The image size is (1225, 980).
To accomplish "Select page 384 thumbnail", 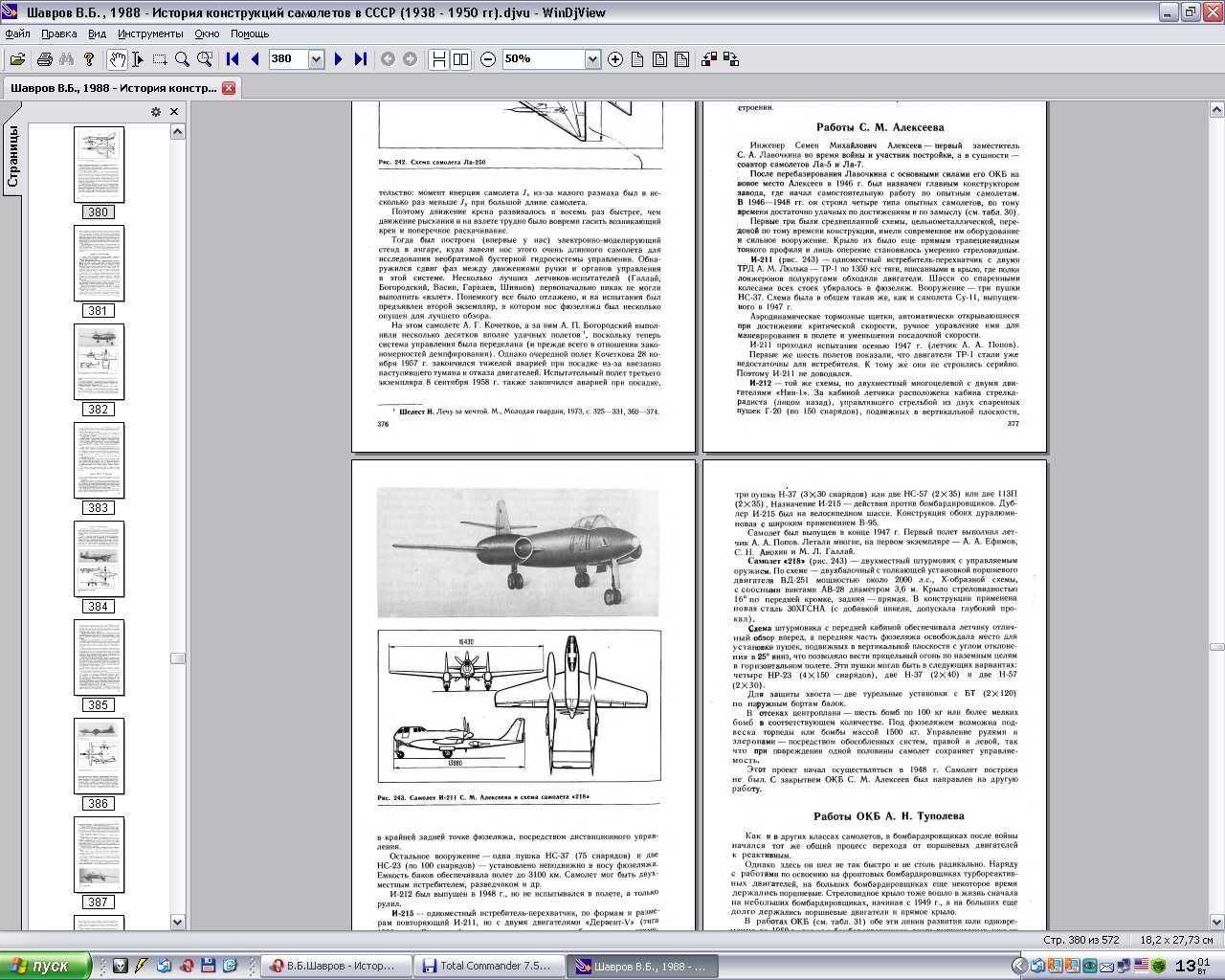I will point(99,559).
